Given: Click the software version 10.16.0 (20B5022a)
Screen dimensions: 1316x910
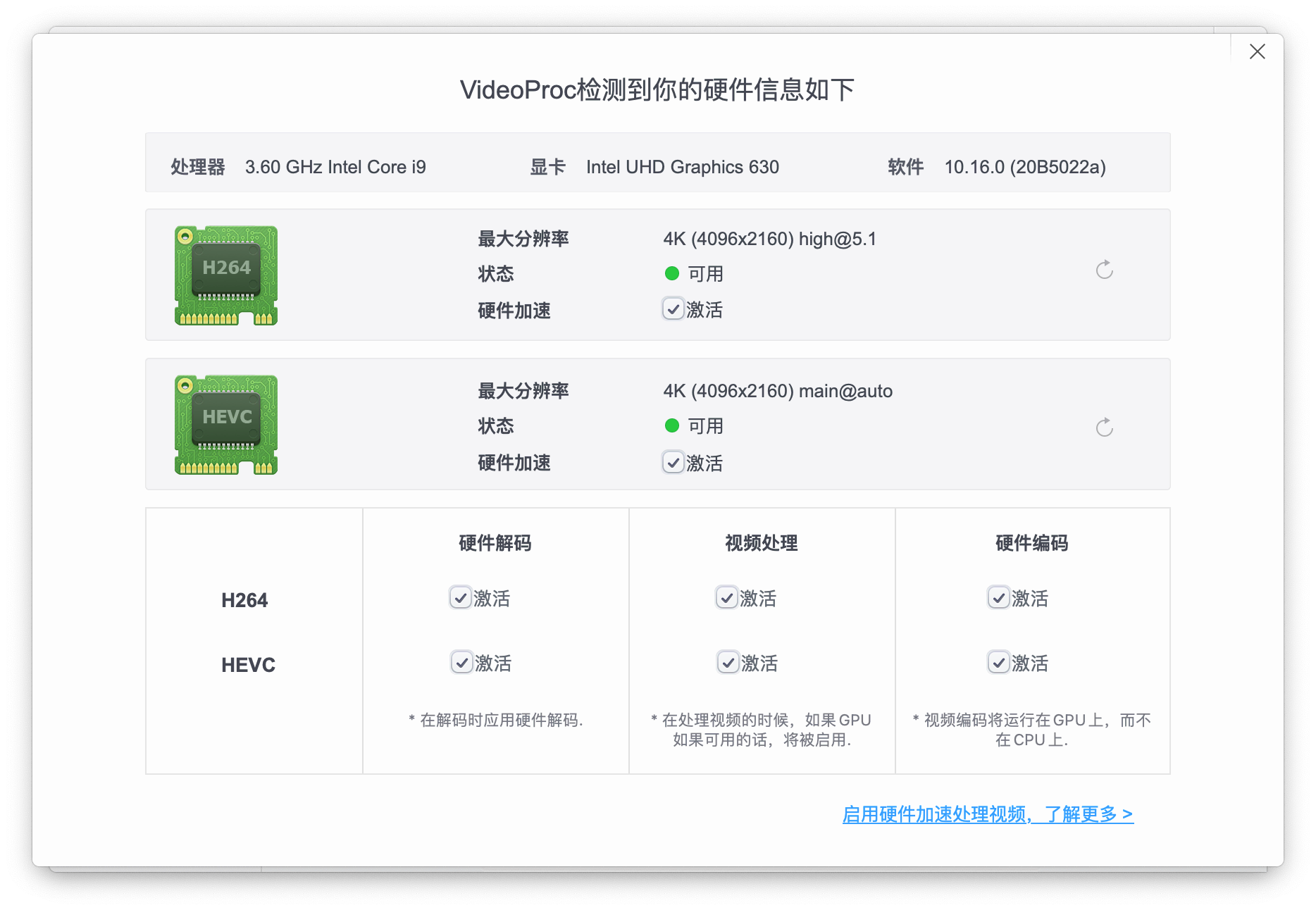Looking at the screenshot, I should pos(1025,167).
